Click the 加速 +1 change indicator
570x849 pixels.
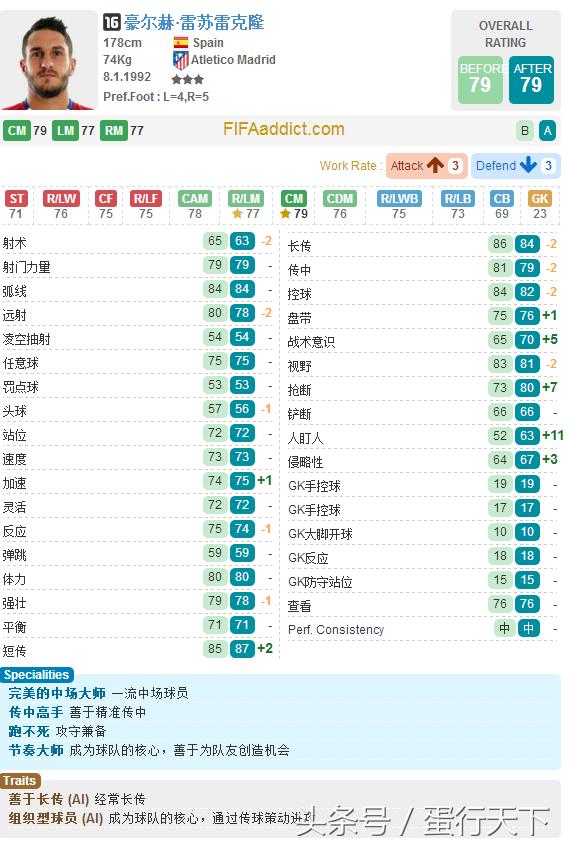(x=265, y=480)
